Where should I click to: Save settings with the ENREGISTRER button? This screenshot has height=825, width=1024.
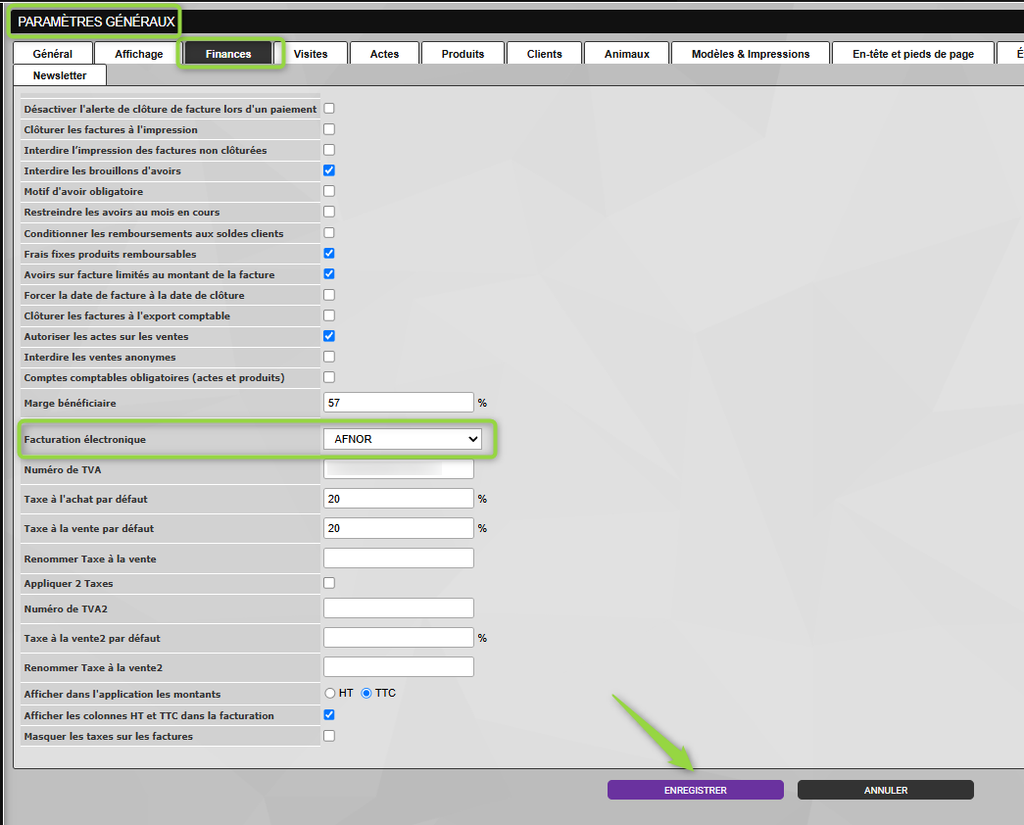tap(696, 790)
